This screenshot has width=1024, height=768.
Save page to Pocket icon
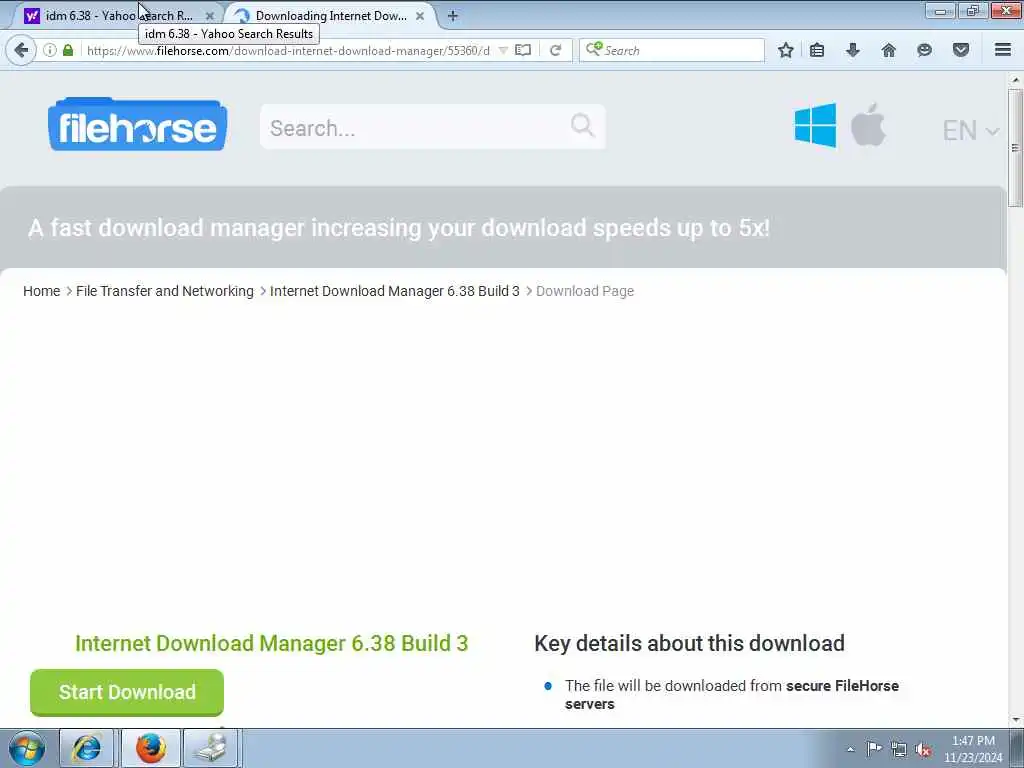coord(961,50)
